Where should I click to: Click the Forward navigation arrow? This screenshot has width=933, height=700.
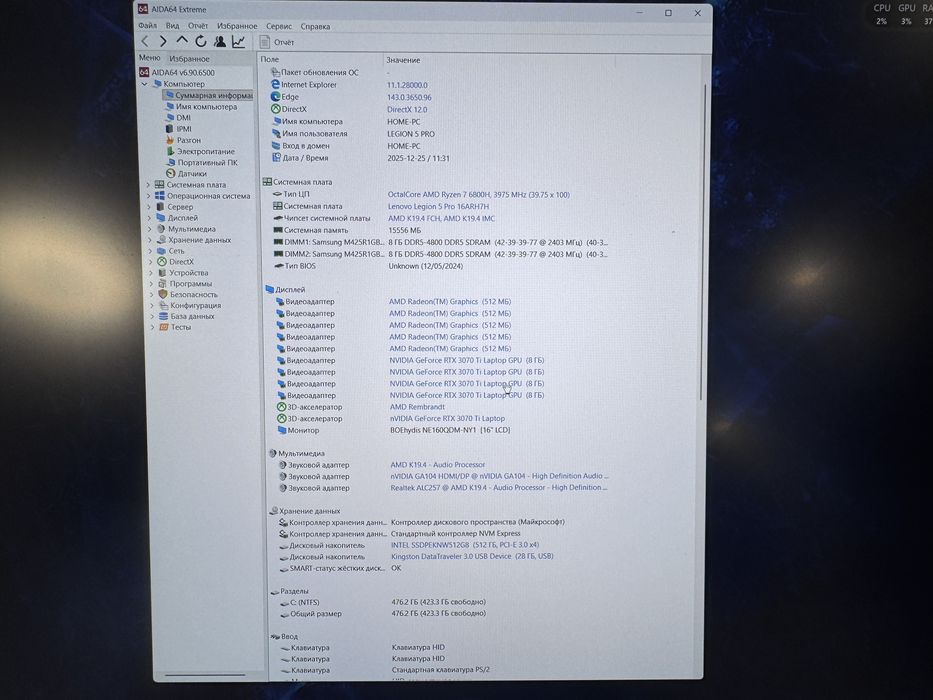[x=162, y=41]
